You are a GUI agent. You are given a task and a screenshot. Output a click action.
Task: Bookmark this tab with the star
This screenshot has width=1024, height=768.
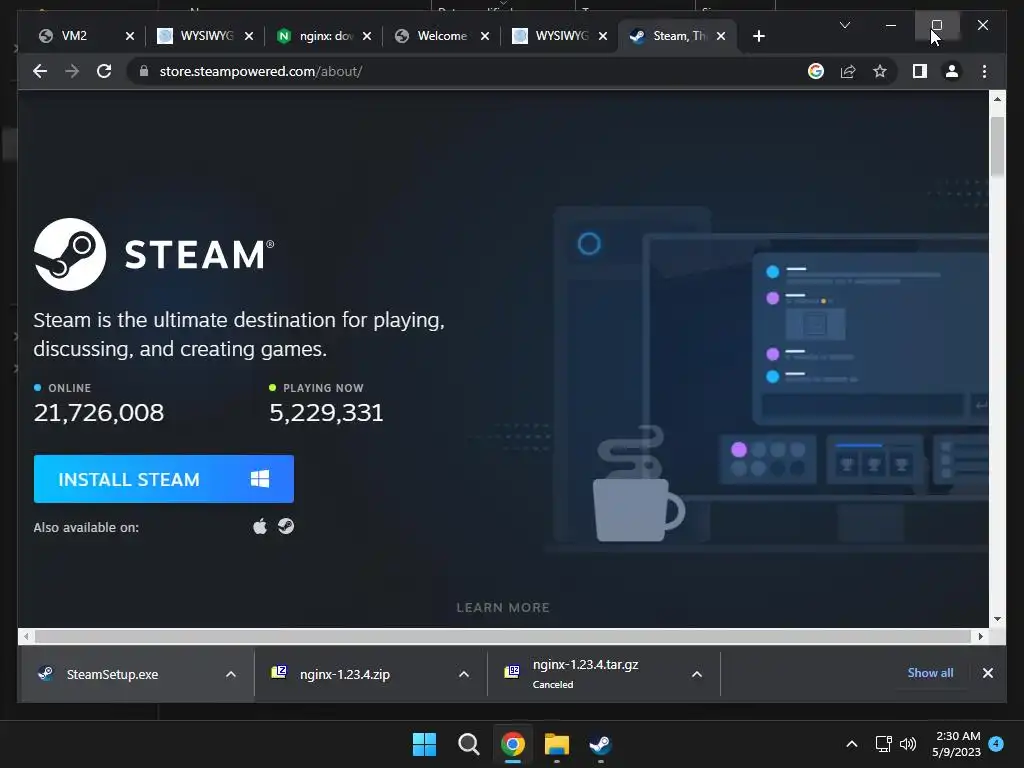click(x=880, y=71)
